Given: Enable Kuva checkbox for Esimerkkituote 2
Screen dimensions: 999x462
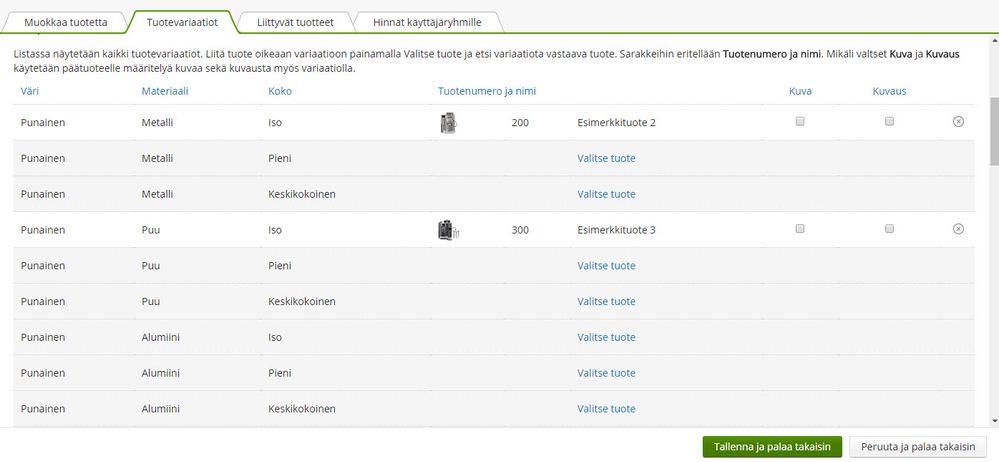Looking at the screenshot, I should click(799, 121).
